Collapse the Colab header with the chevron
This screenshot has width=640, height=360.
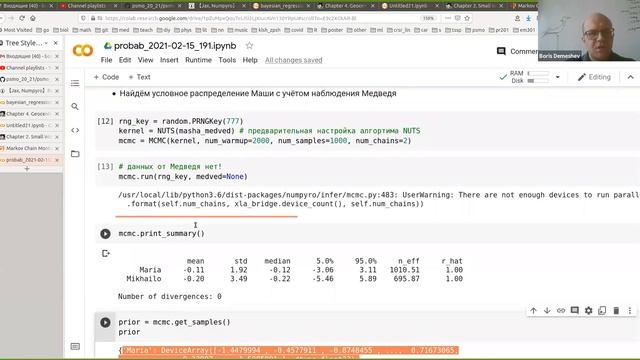(x=630, y=77)
